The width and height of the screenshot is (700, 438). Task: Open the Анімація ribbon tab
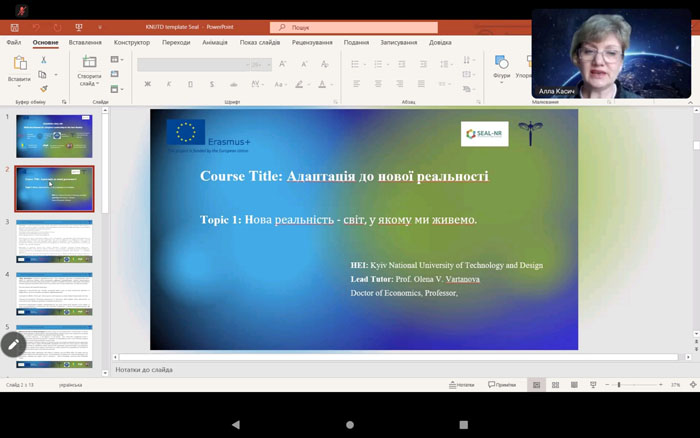[214, 43]
